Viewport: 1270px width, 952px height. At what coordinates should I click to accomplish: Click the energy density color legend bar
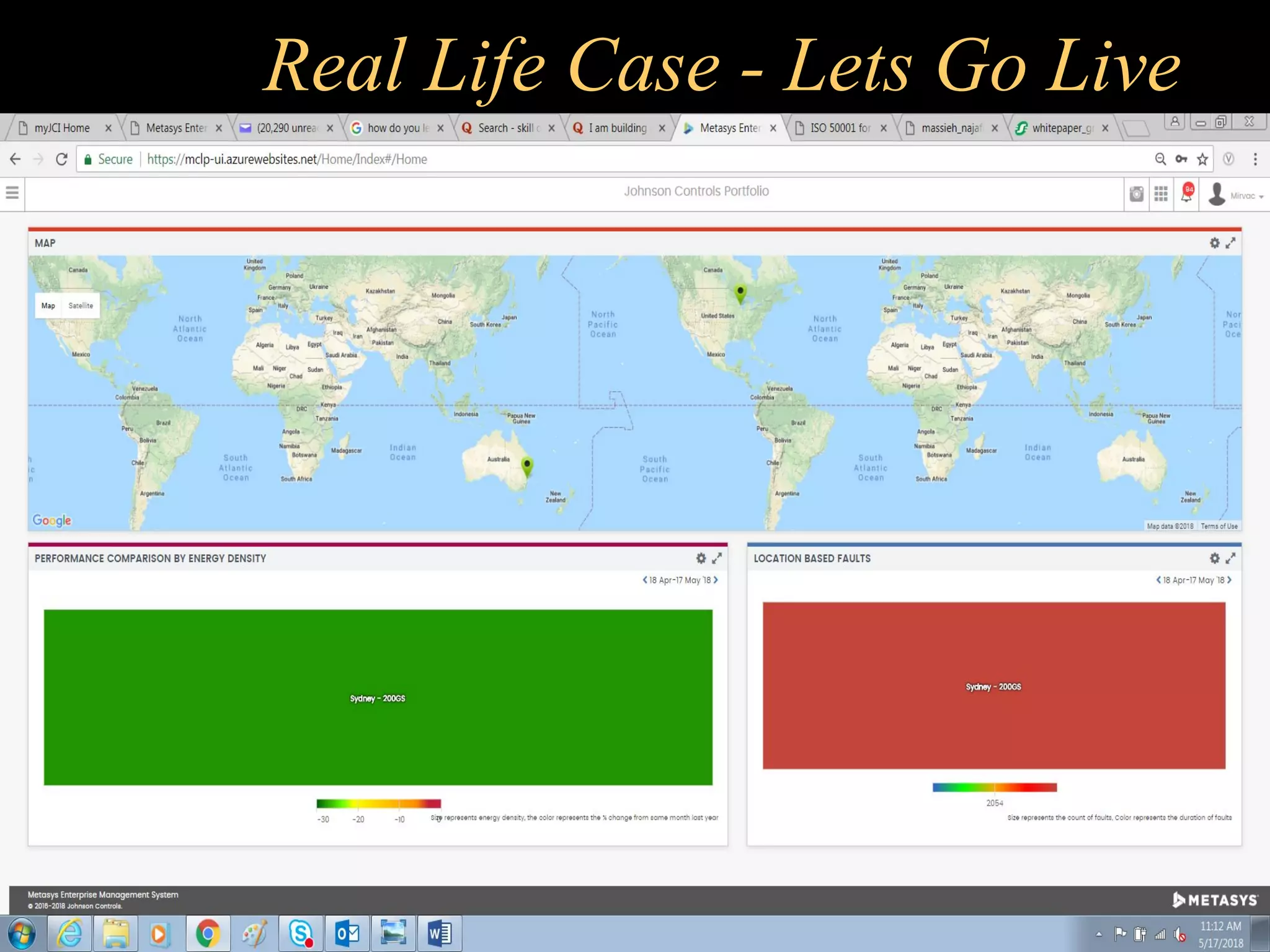coord(378,804)
